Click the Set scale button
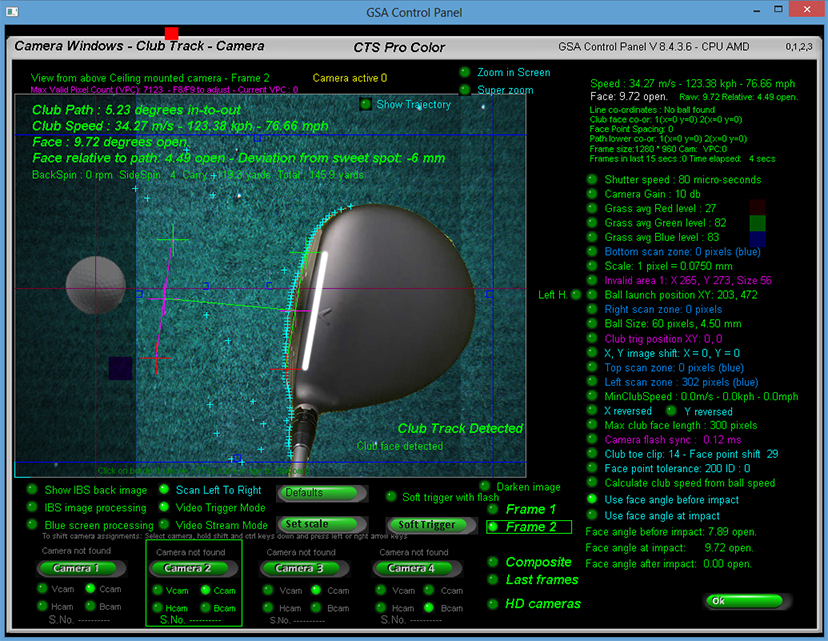 [x=322, y=524]
